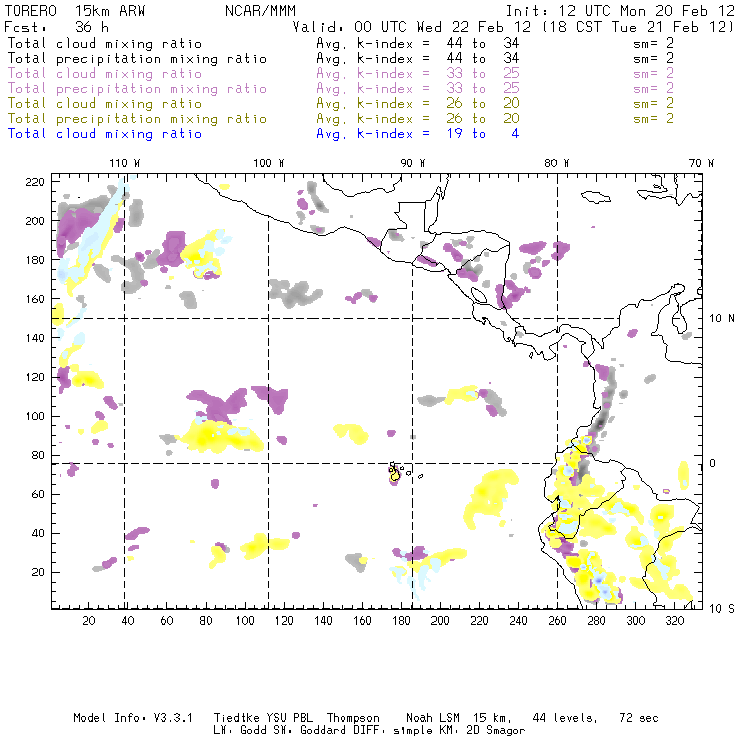Click the 70 W longitude label
This screenshot has width=740, height=740.
pyautogui.click(x=703, y=162)
